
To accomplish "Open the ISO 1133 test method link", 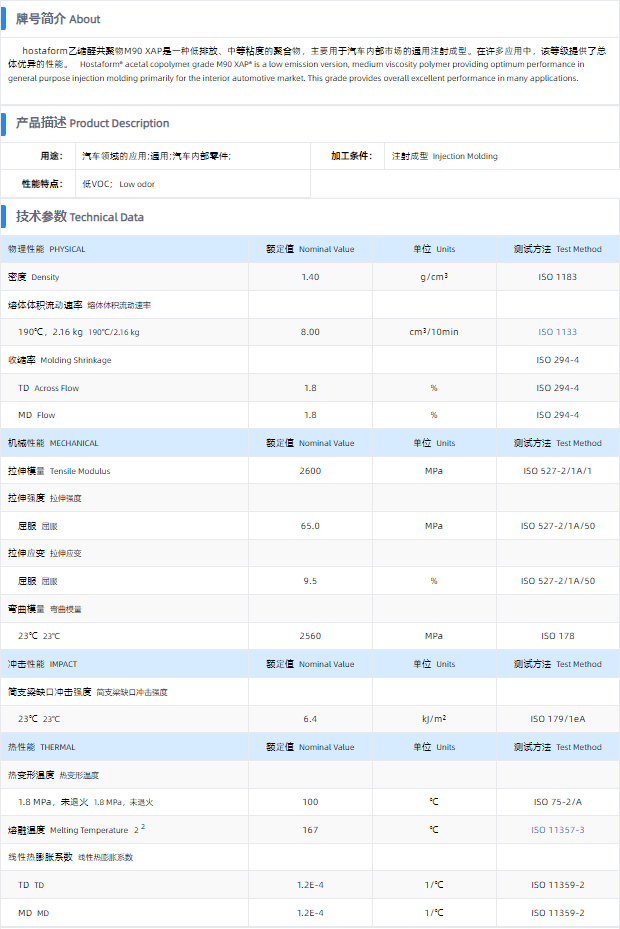I will [x=557, y=332].
